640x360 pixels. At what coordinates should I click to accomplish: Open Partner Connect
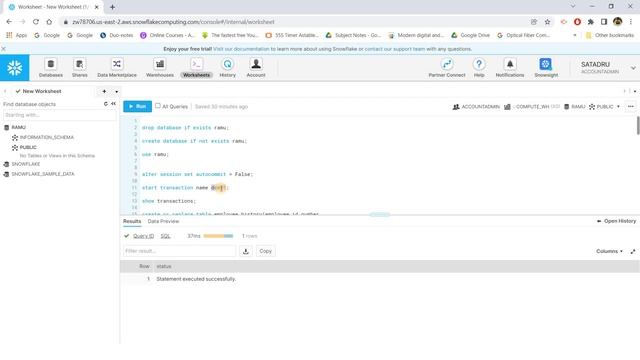447,68
